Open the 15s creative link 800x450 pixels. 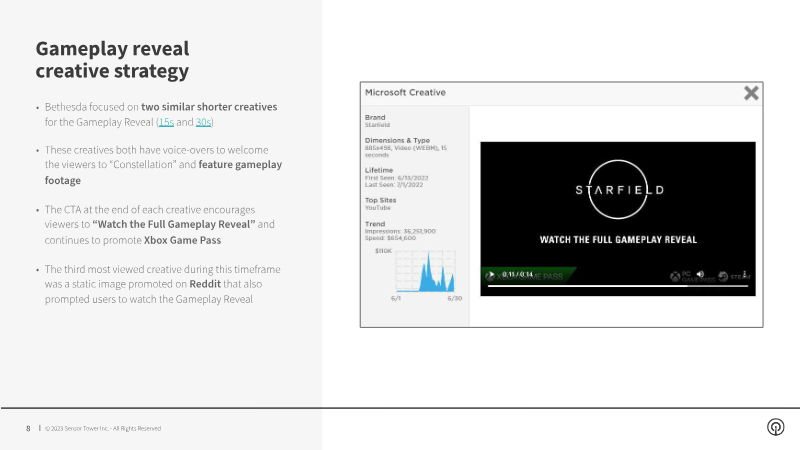(165, 121)
